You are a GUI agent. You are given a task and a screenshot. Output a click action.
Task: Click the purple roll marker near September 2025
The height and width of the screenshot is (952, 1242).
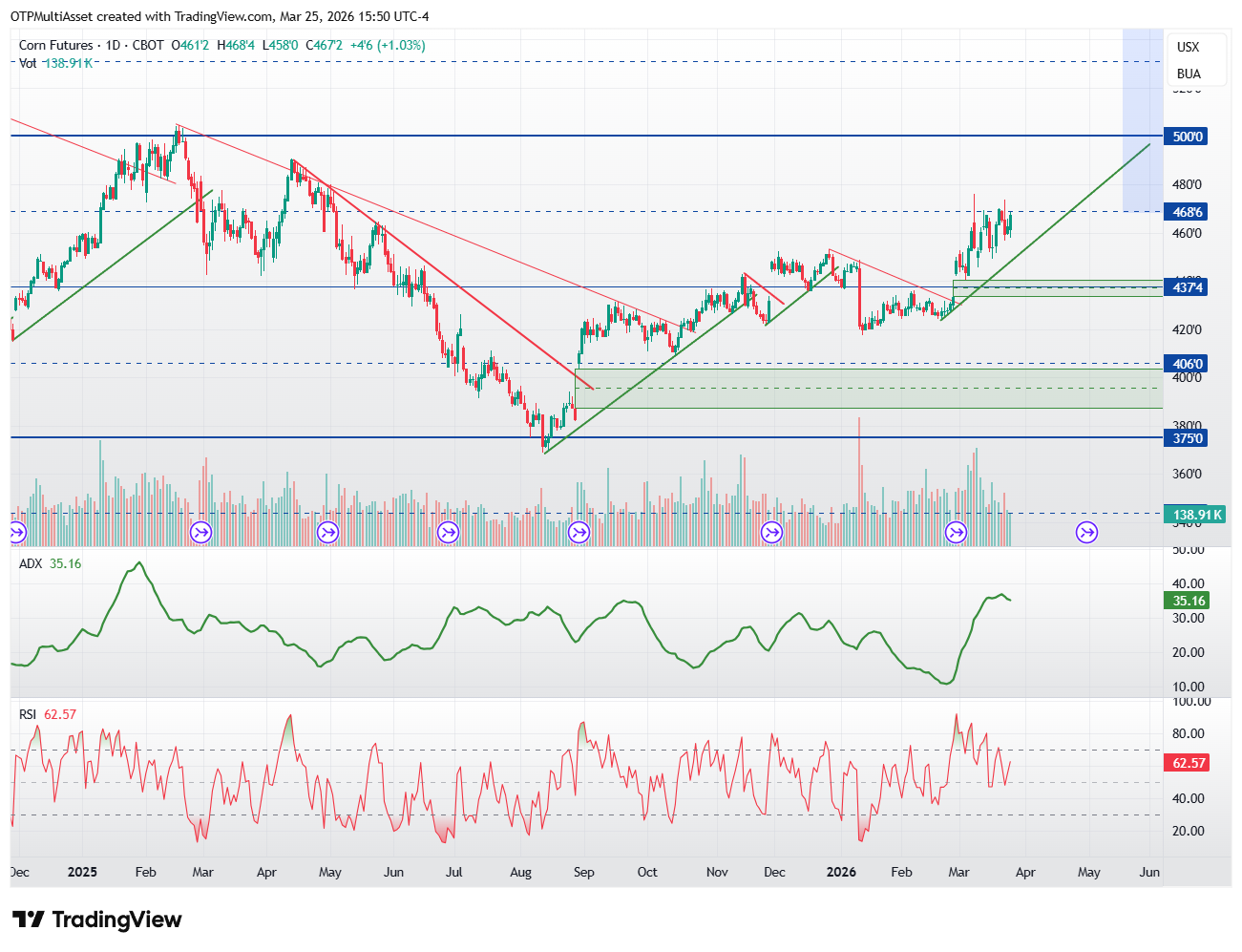pyautogui.click(x=579, y=532)
